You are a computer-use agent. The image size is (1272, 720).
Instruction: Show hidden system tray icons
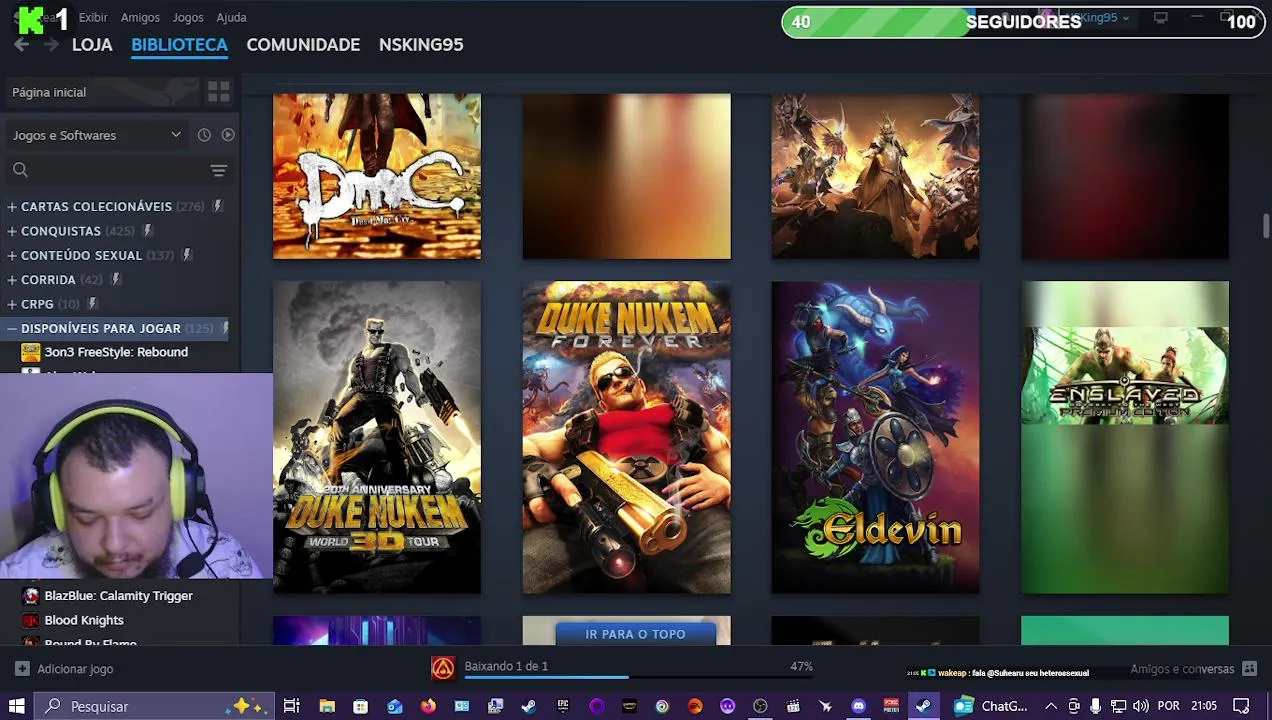pyautogui.click(x=1051, y=706)
